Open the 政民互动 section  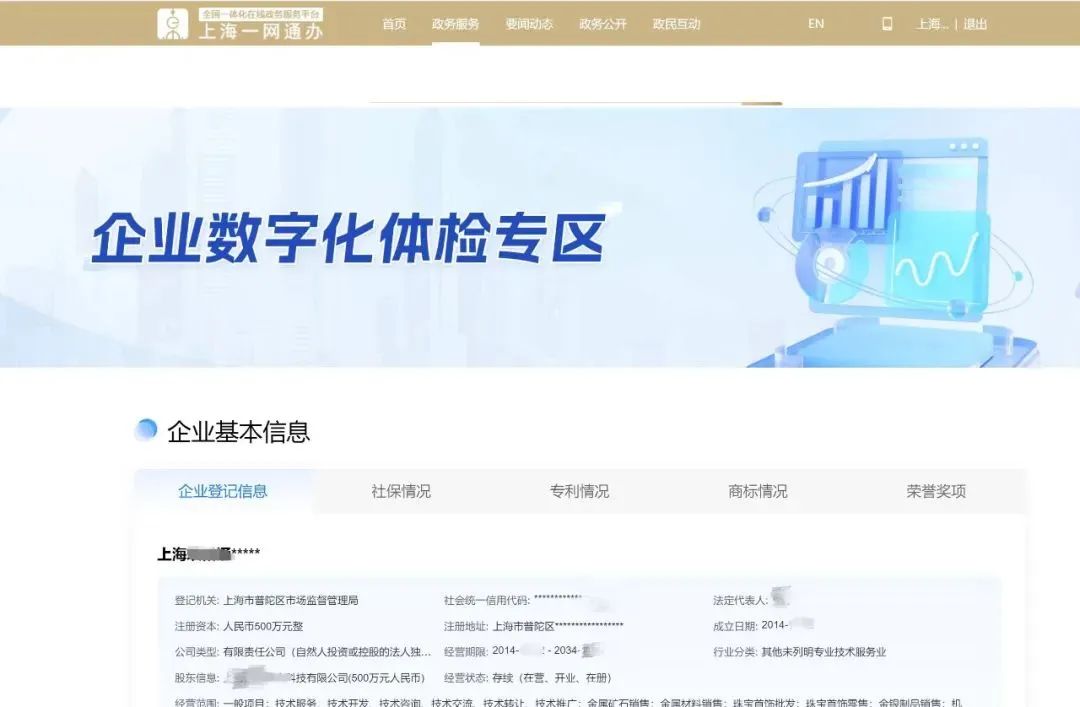(x=675, y=24)
